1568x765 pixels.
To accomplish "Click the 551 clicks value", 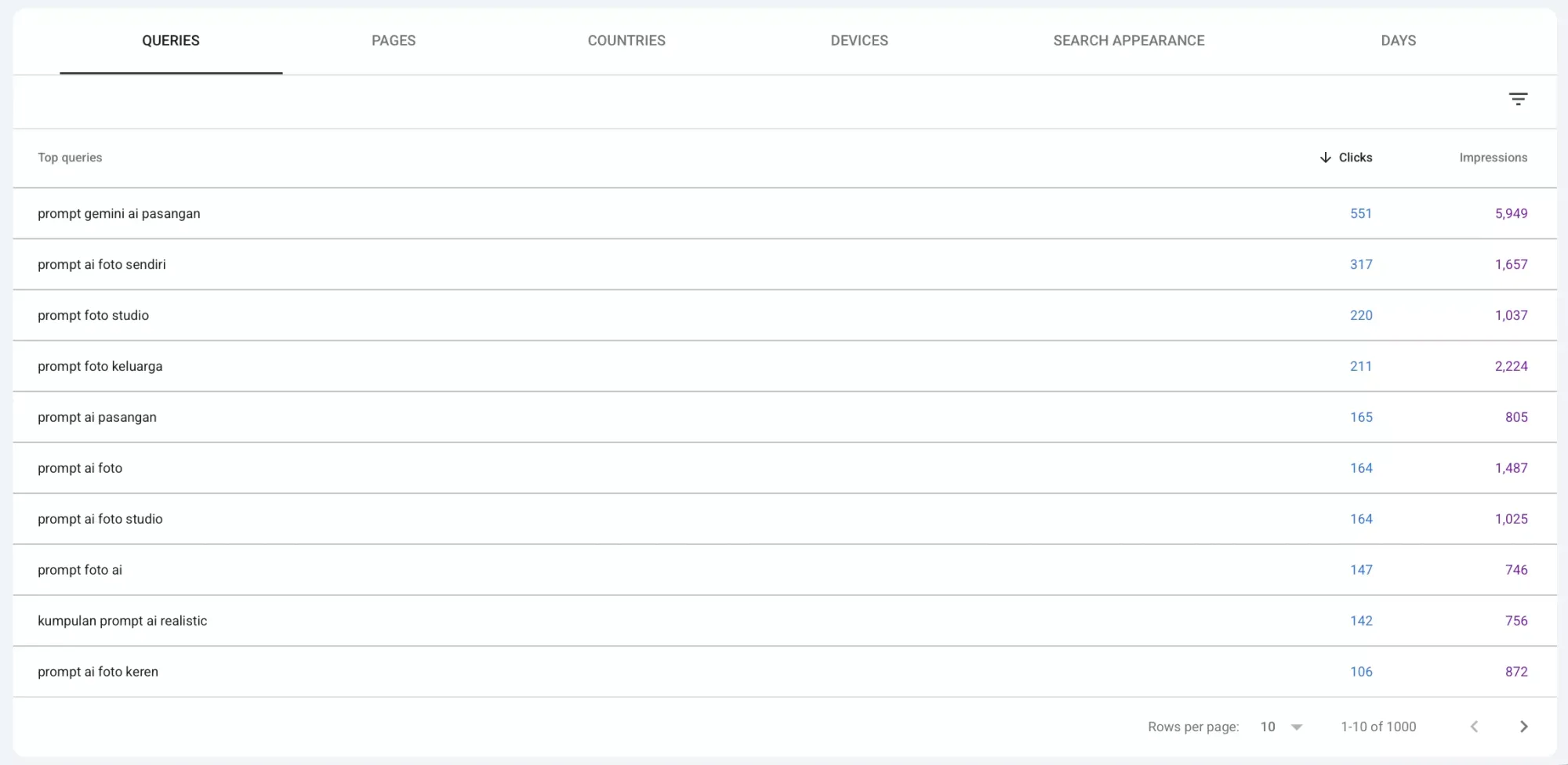I will (x=1361, y=213).
